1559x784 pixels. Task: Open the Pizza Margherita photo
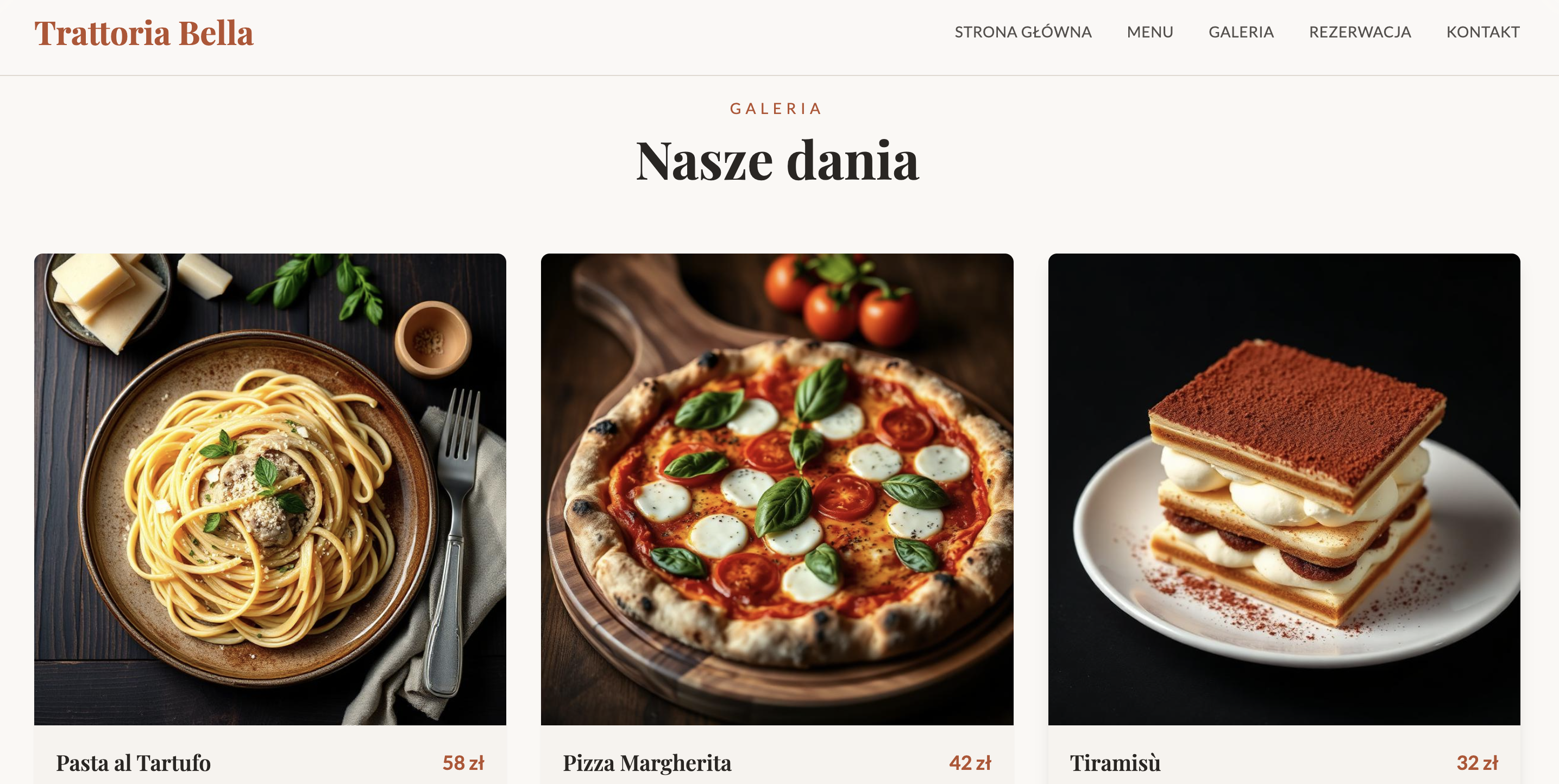(777, 489)
